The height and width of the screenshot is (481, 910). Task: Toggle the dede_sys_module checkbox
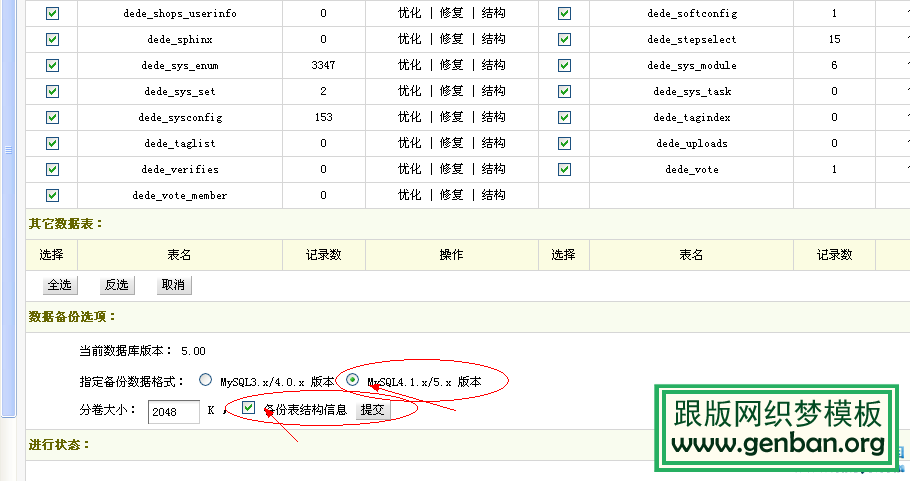(564, 66)
